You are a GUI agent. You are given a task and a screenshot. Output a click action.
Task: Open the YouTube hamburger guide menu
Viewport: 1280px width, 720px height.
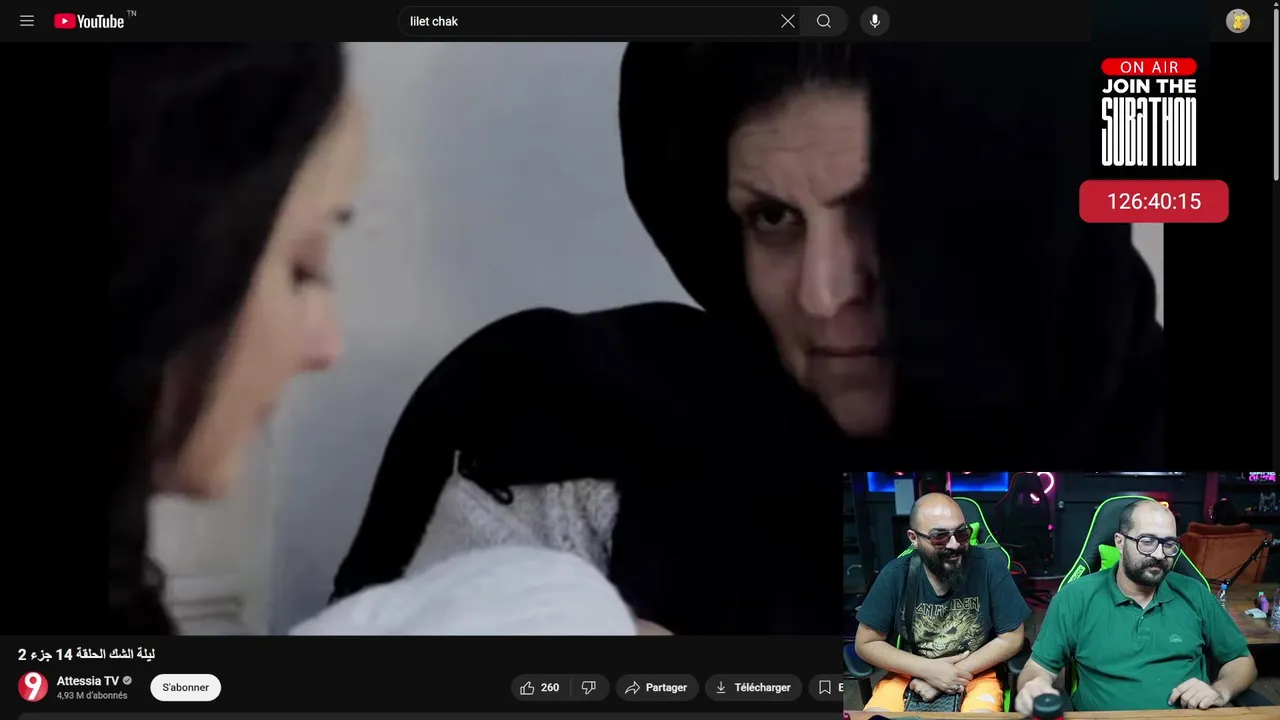(27, 21)
